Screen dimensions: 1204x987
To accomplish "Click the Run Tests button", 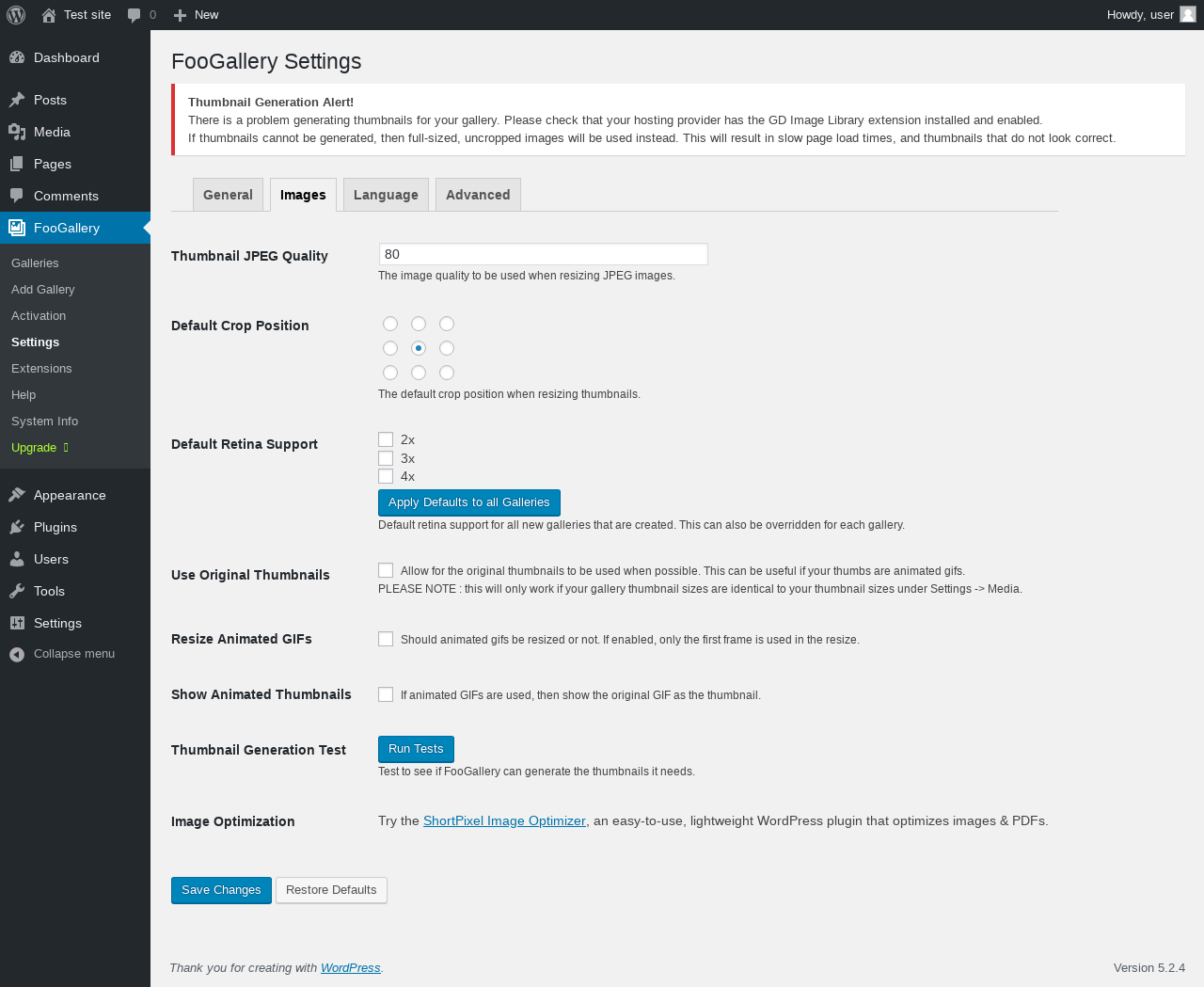I will coord(416,749).
